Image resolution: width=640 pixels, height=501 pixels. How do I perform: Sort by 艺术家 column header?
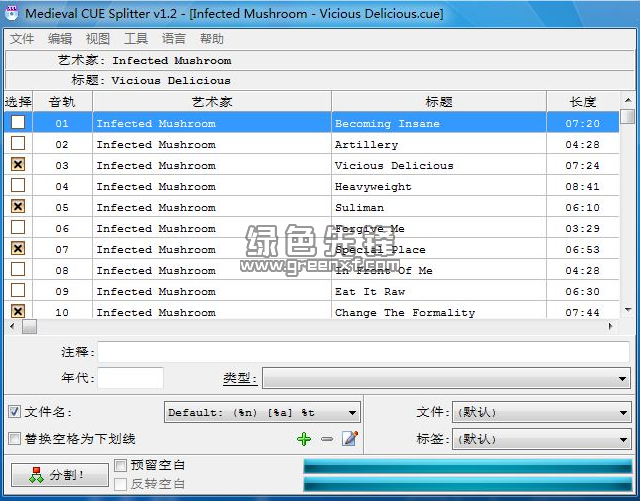tap(212, 101)
